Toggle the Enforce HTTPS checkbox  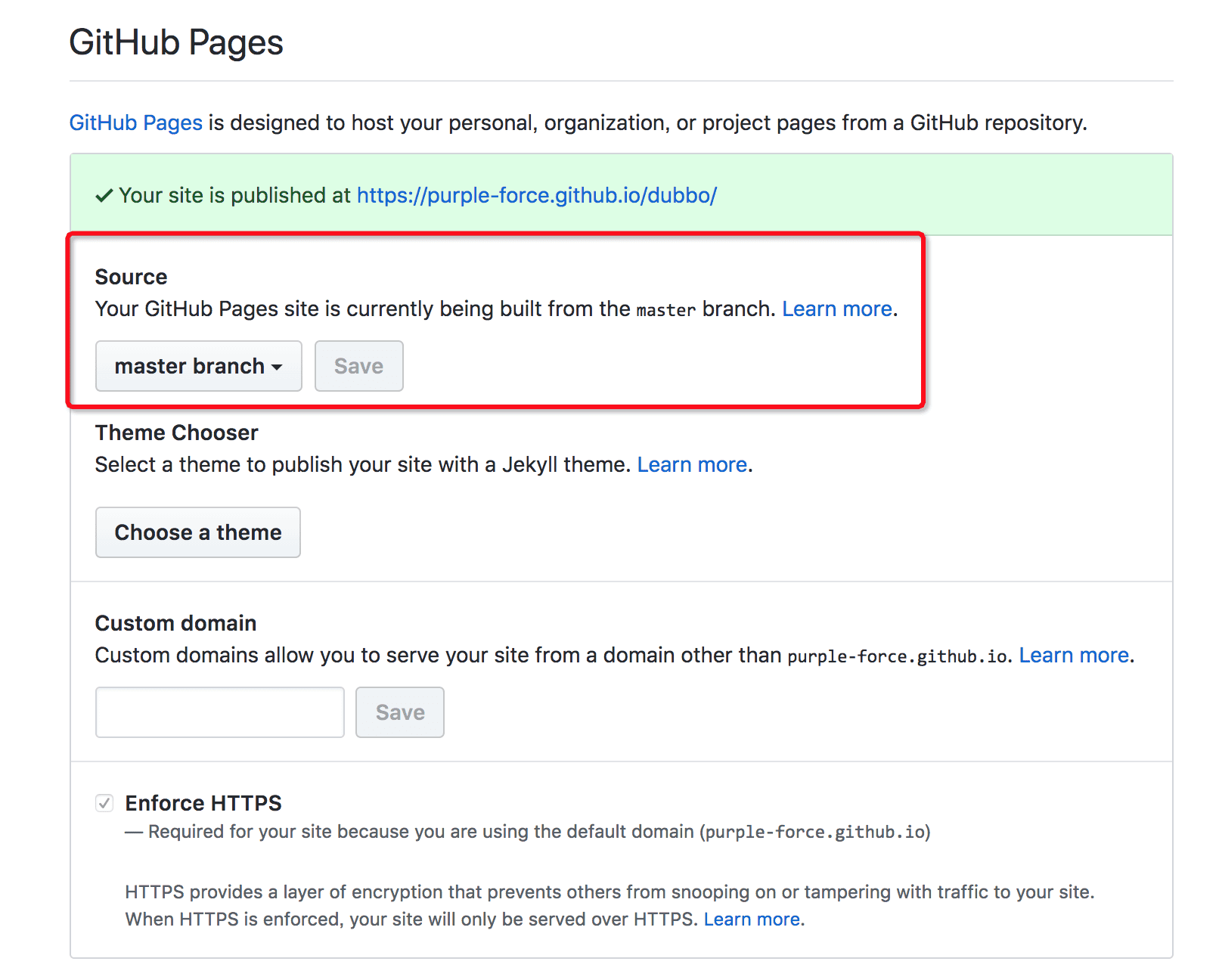tap(104, 803)
